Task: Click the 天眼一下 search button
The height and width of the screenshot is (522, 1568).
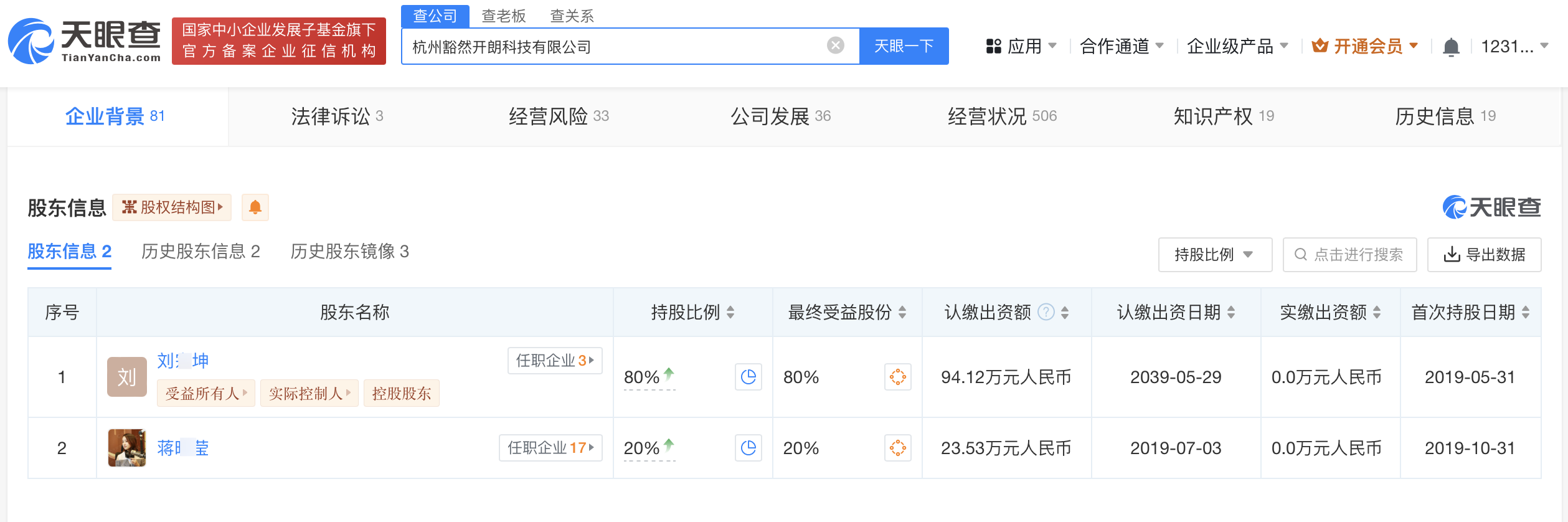Action: (x=904, y=46)
